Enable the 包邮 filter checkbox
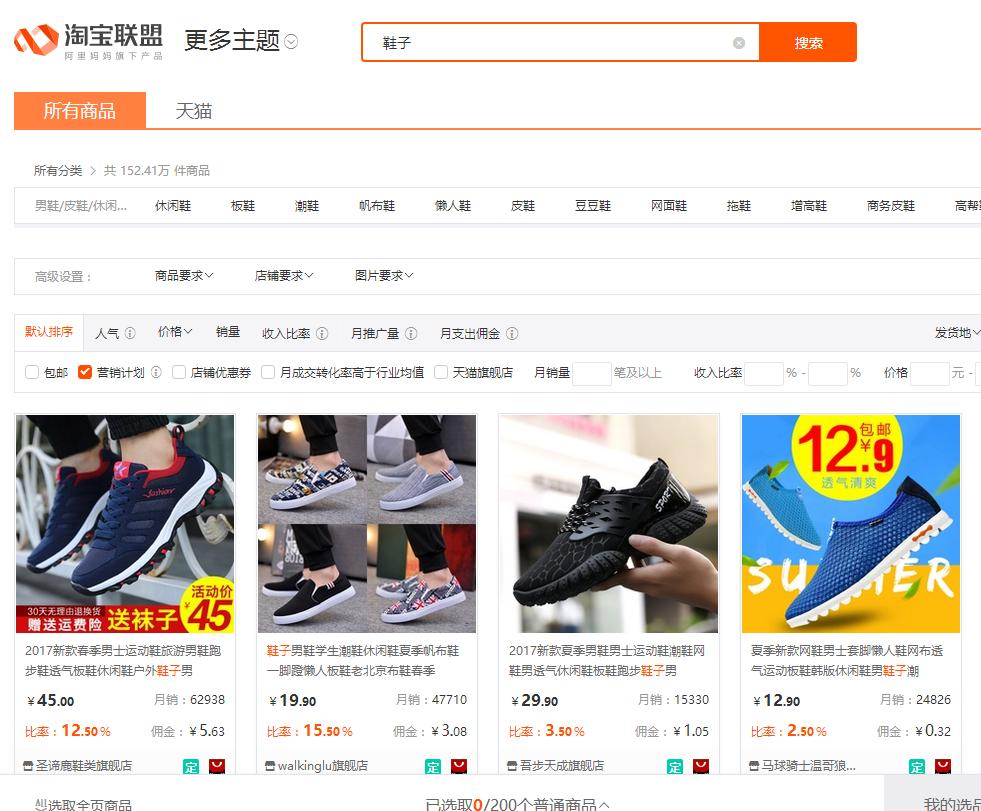This screenshot has width=981, height=811. (31, 372)
